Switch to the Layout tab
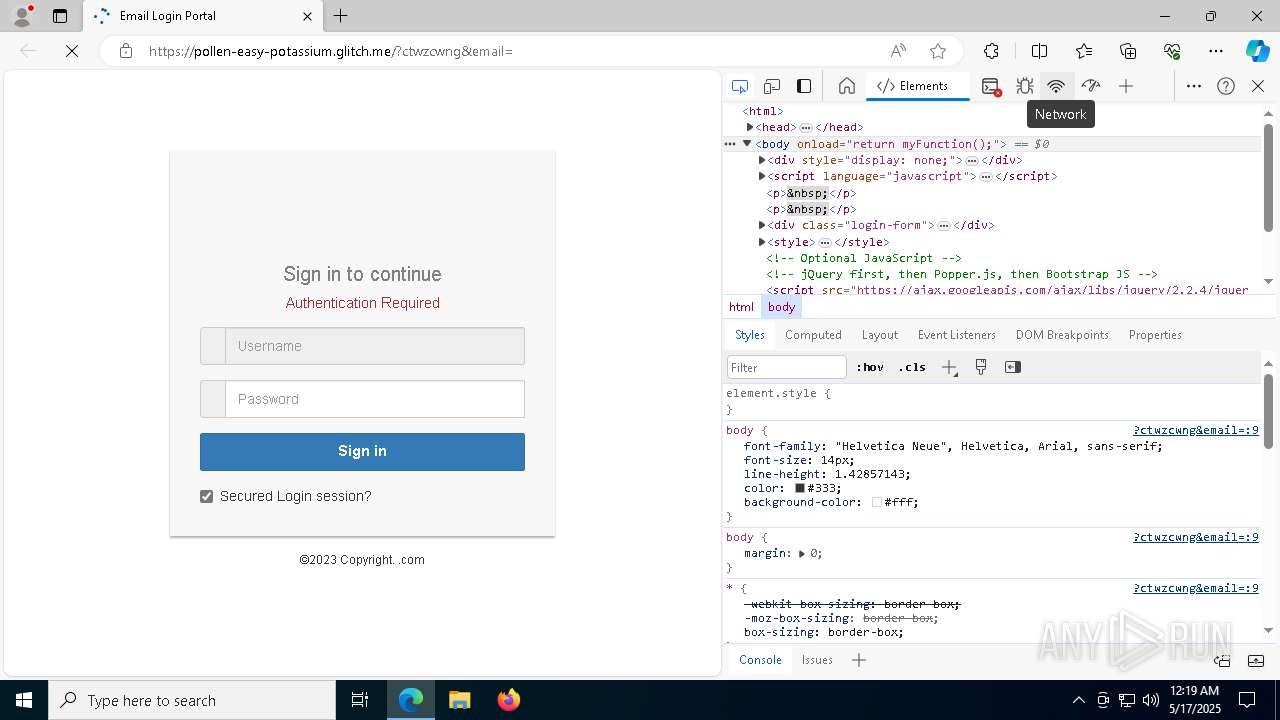Viewport: 1280px width, 720px height. pos(880,335)
